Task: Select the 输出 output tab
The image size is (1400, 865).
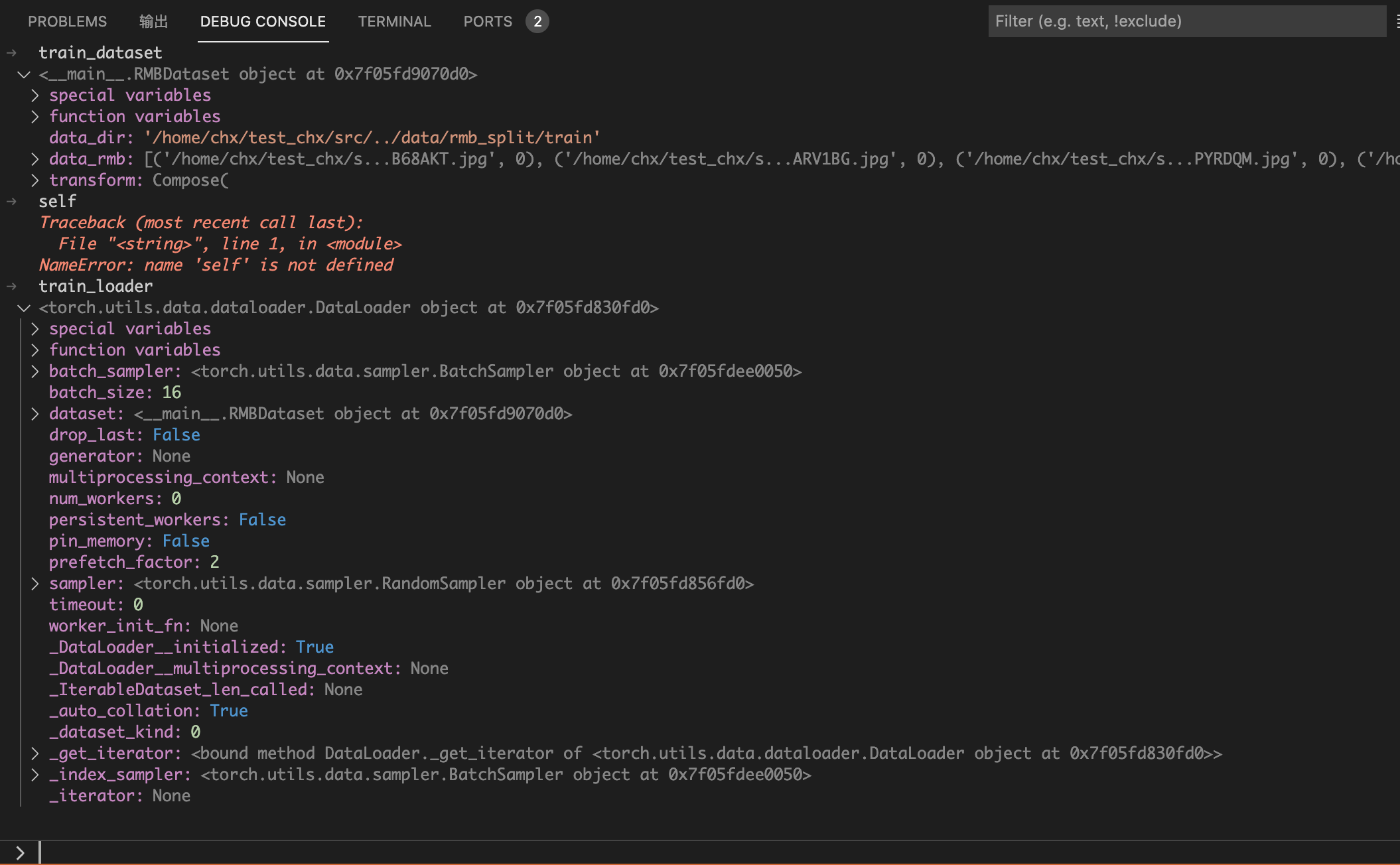Action: (153, 21)
